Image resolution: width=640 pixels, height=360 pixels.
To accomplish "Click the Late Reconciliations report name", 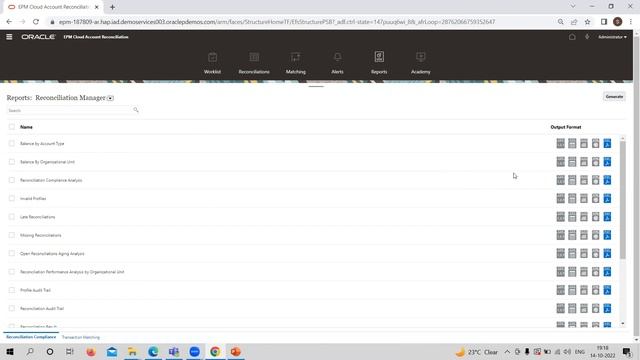I will click(38, 217).
